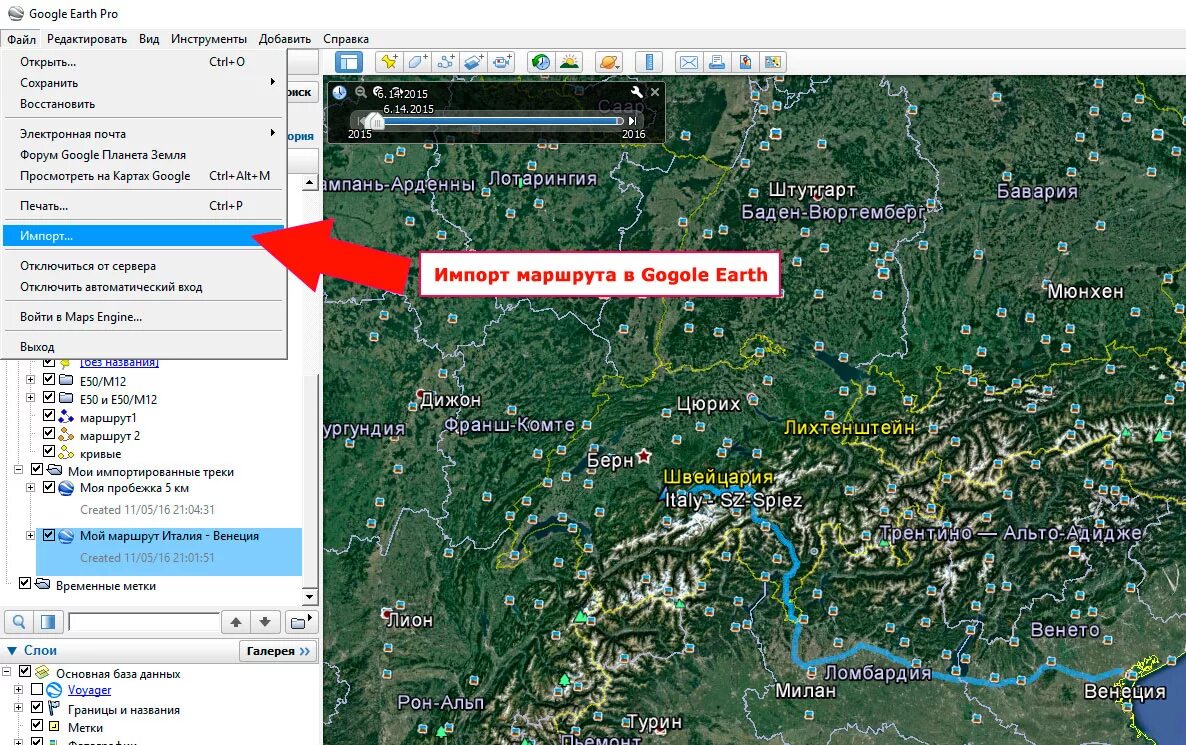Screen dimensions: 1186x745
Task: Toggle Временные метки checkbox
Action: (x=25, y=584)
